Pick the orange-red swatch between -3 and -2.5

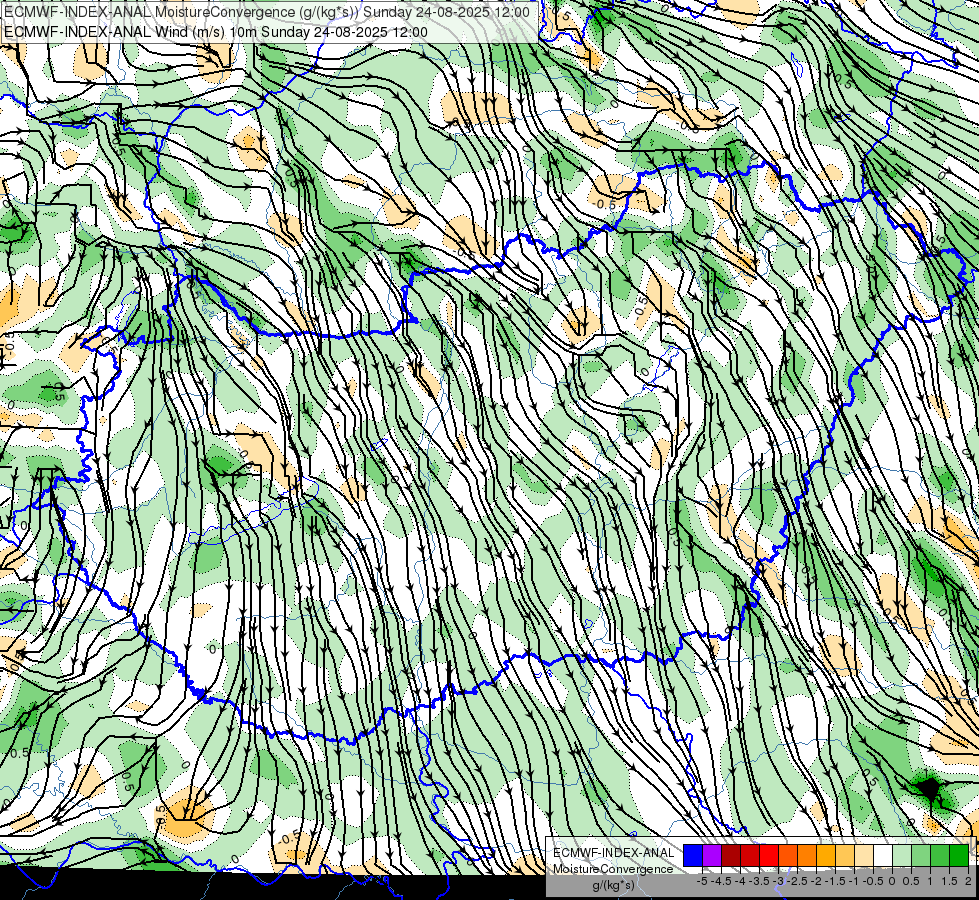788,856
